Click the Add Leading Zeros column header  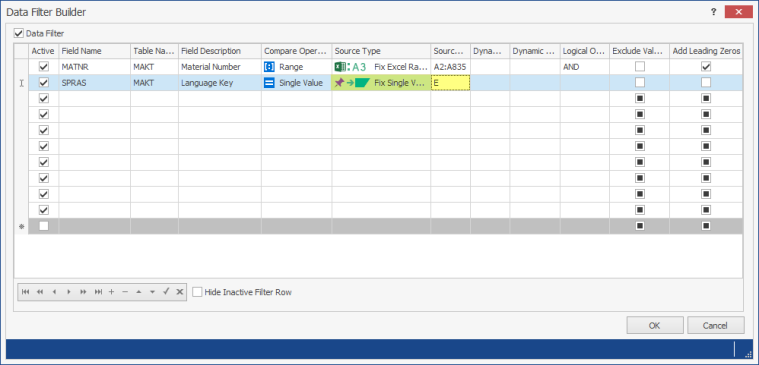pos(706,51)
